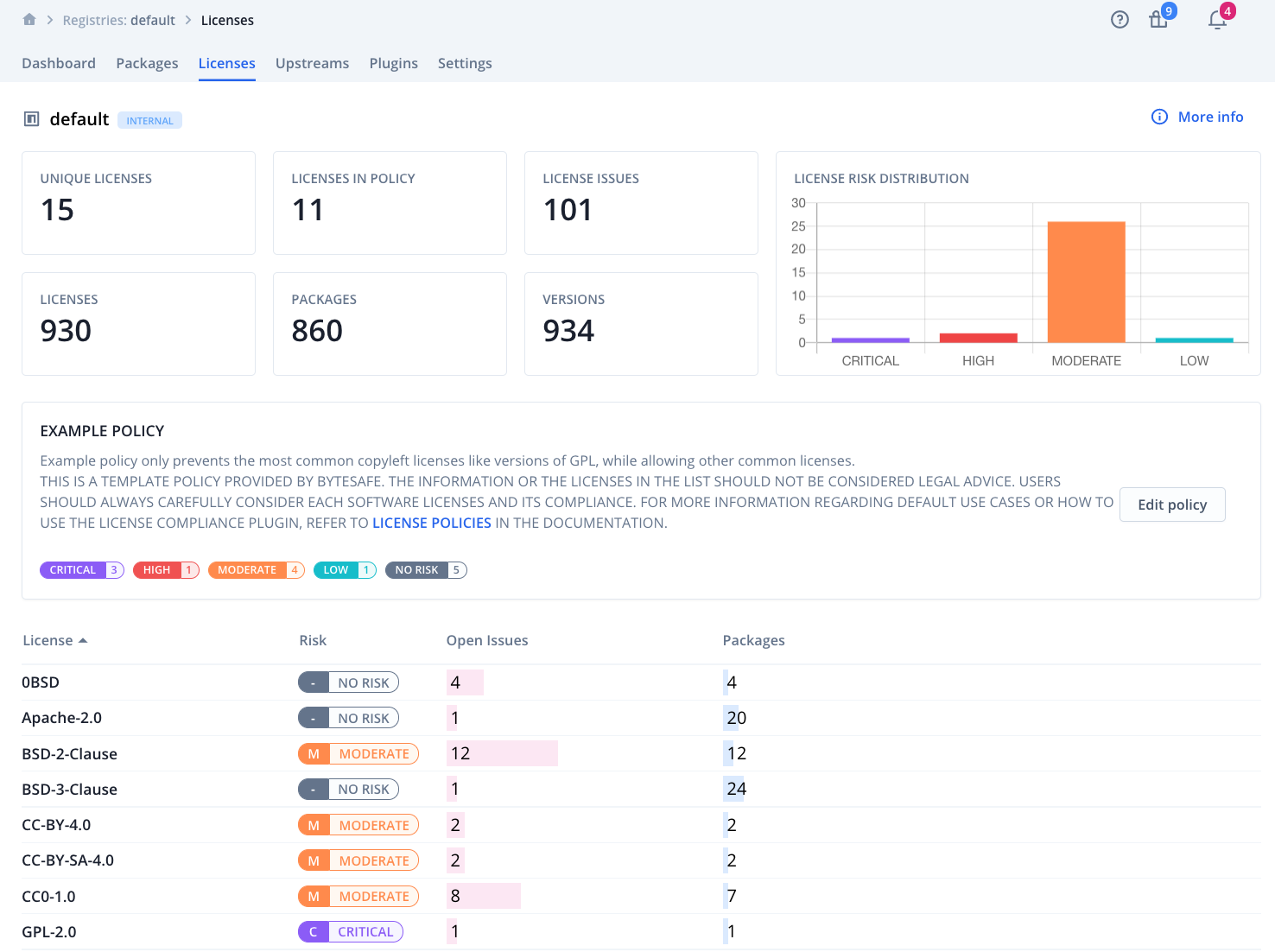The height and width of the screenshot is (952, 1275).
Task: Toggle the LOW filter chip
Action: pos(345,569)
